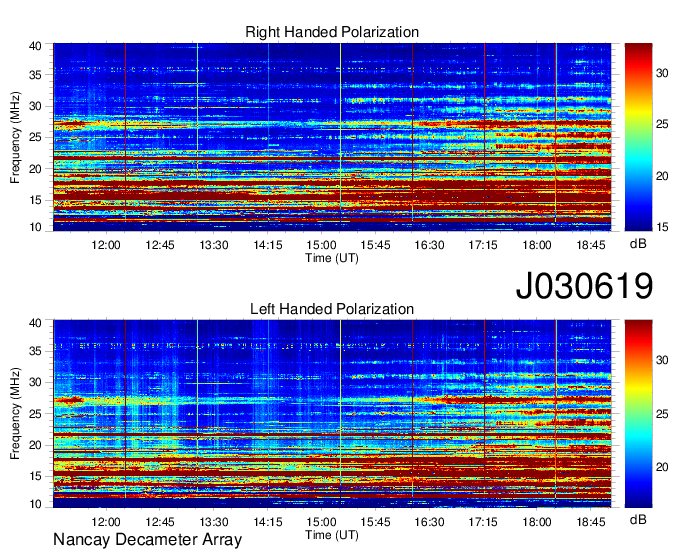Viewport: 680px width, 552px height.
Task: Click the 14:15 tick under Right Handed plot
Action: click(268, 245)
